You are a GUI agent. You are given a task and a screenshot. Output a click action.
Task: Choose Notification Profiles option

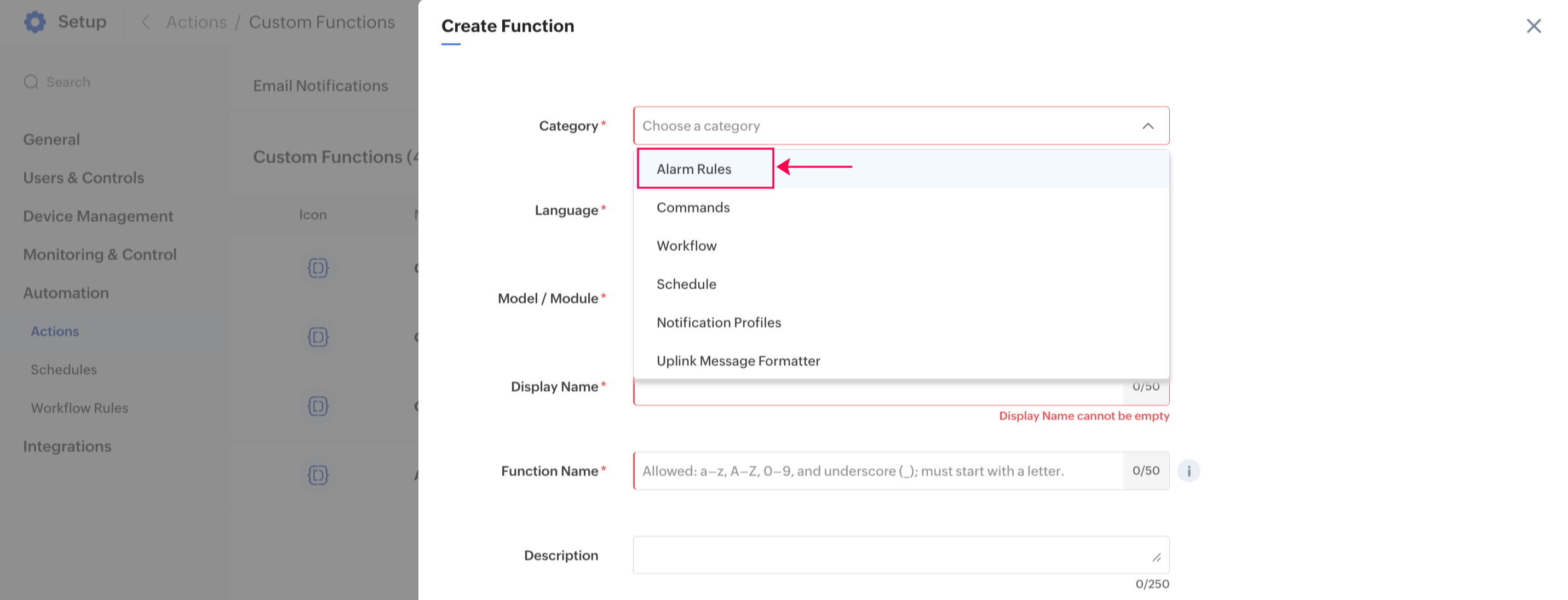click(718, 322)
